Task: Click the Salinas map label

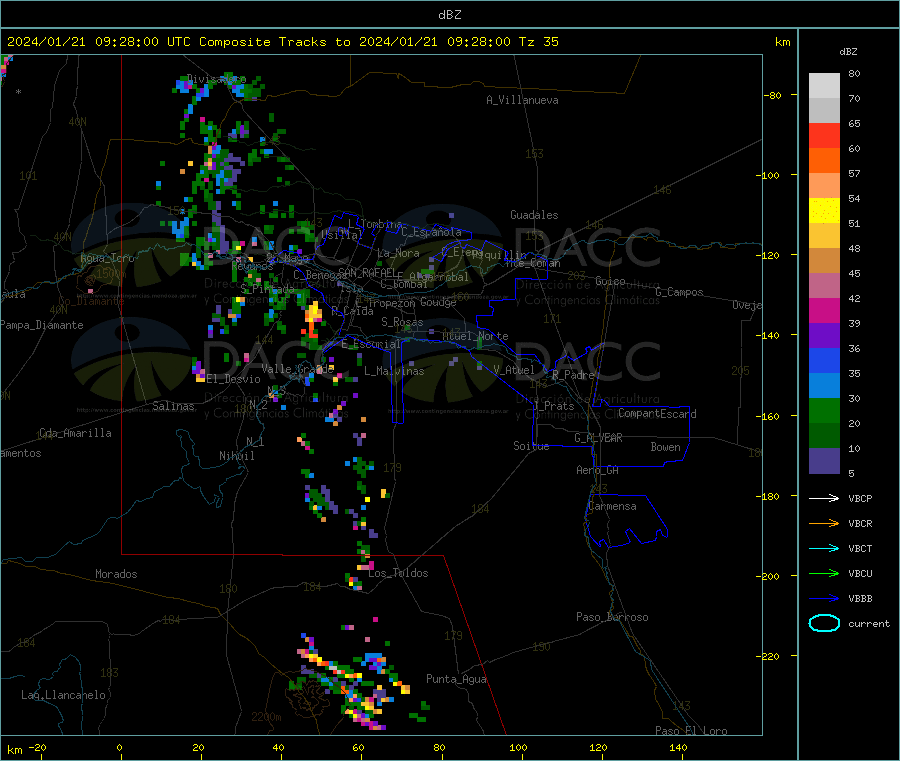Action: click(173, 406)
